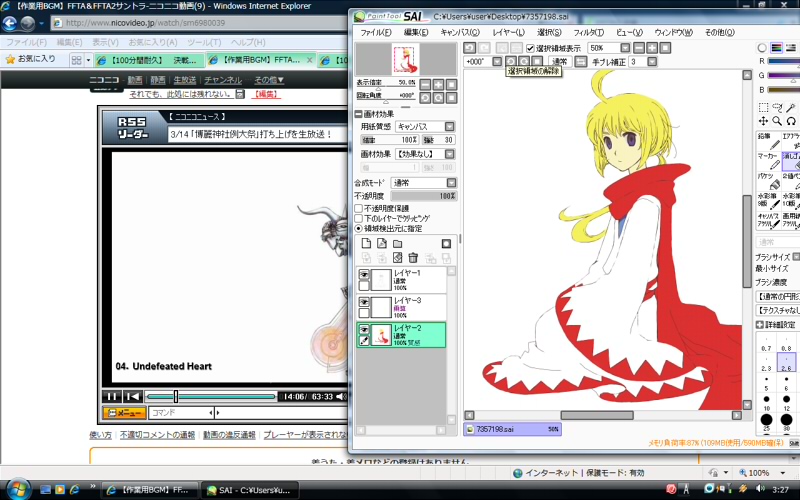Select the rotate view tool in SAI
The width and height of the screenshot is (800, 500).
tap(791, 121)
